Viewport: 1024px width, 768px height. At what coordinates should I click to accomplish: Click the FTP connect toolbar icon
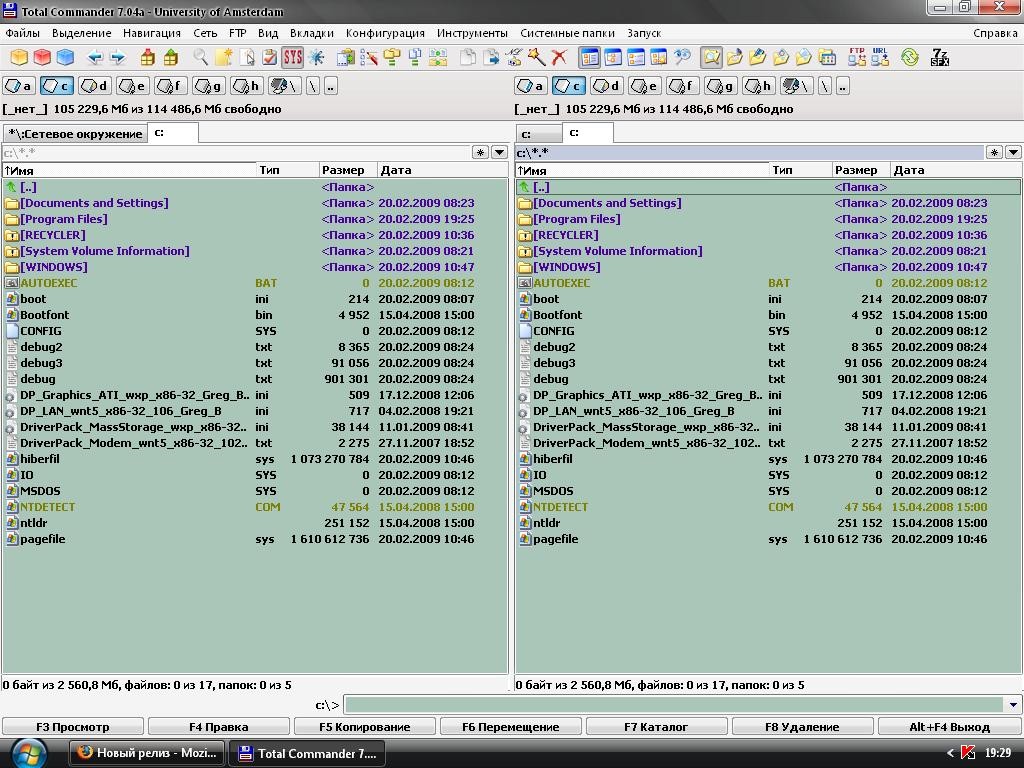point(857,57)
